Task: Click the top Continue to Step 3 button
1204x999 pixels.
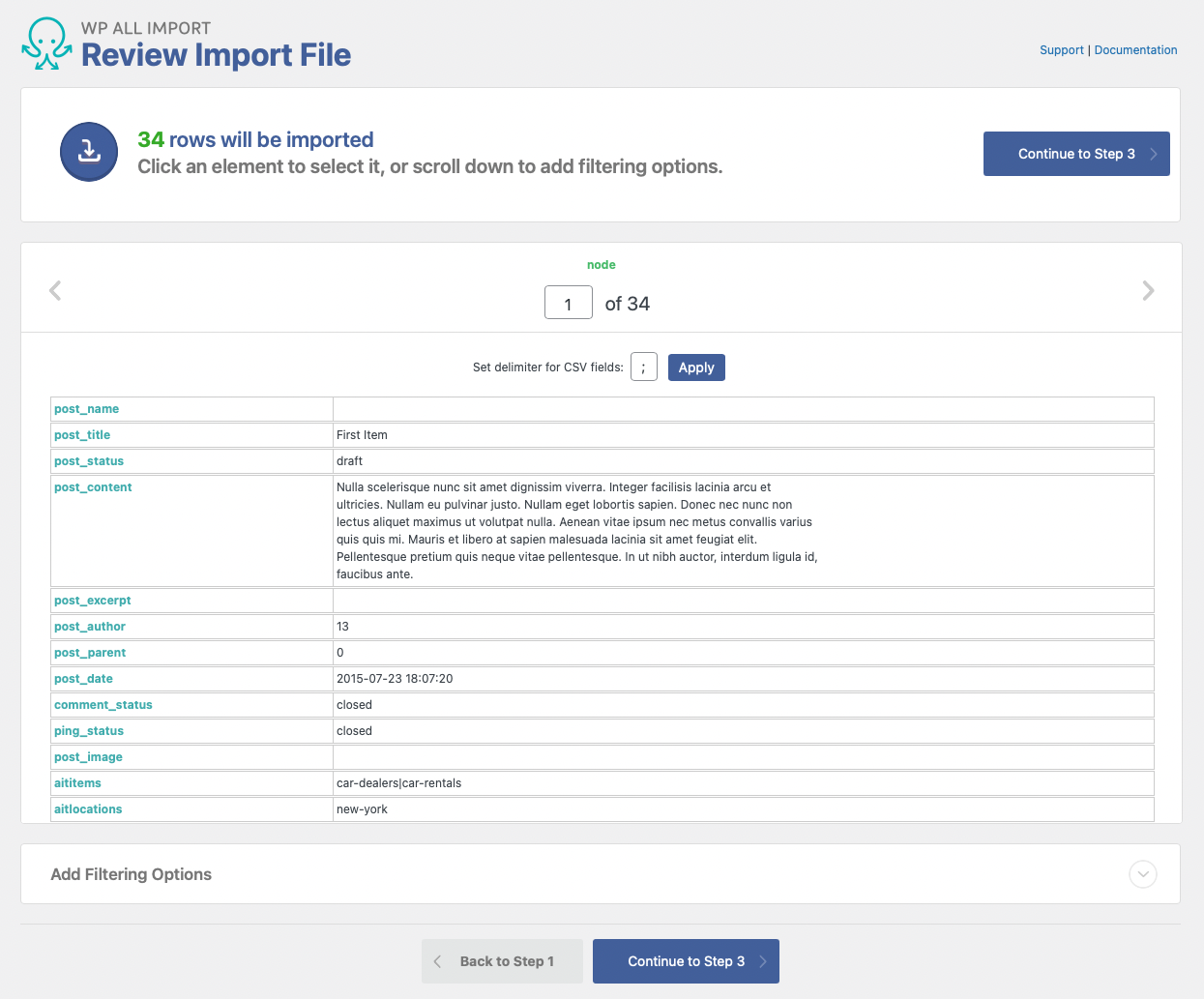Action: point(1076,154)
